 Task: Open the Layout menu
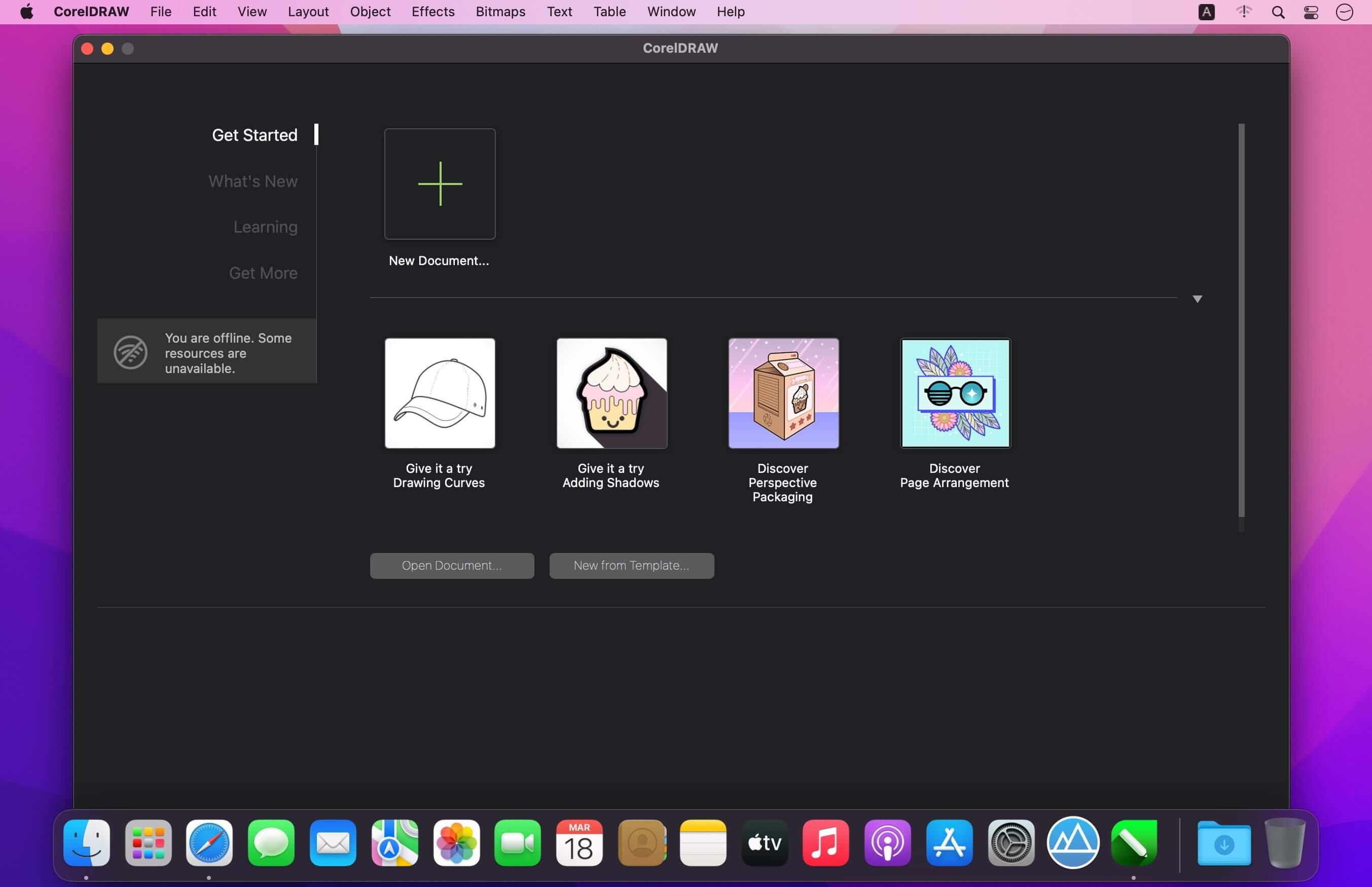pyautogui.click(x=308, y=12)
